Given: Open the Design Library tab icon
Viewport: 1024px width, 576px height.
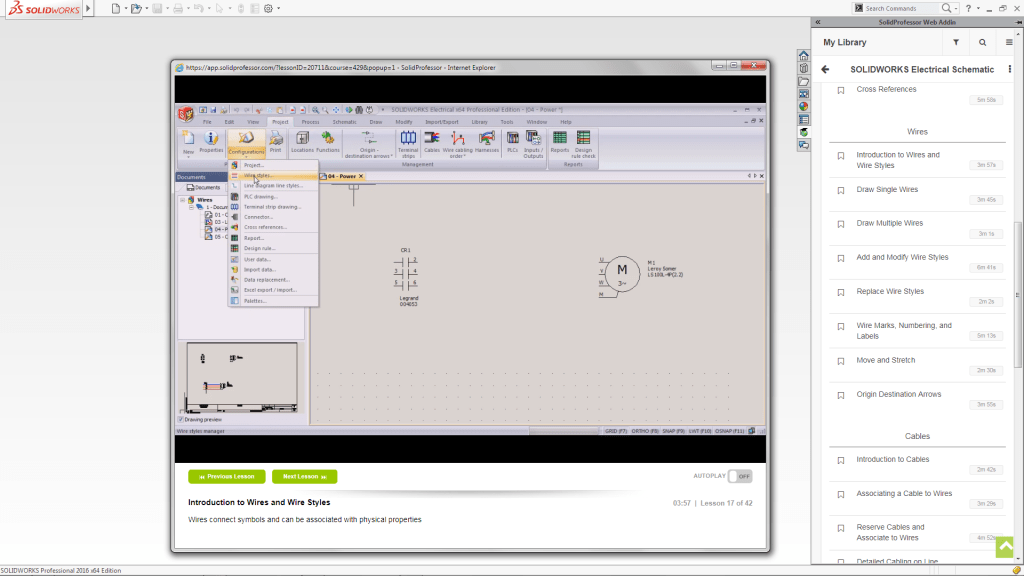Looking at the screenshot, I should click(x=803, y=68).
